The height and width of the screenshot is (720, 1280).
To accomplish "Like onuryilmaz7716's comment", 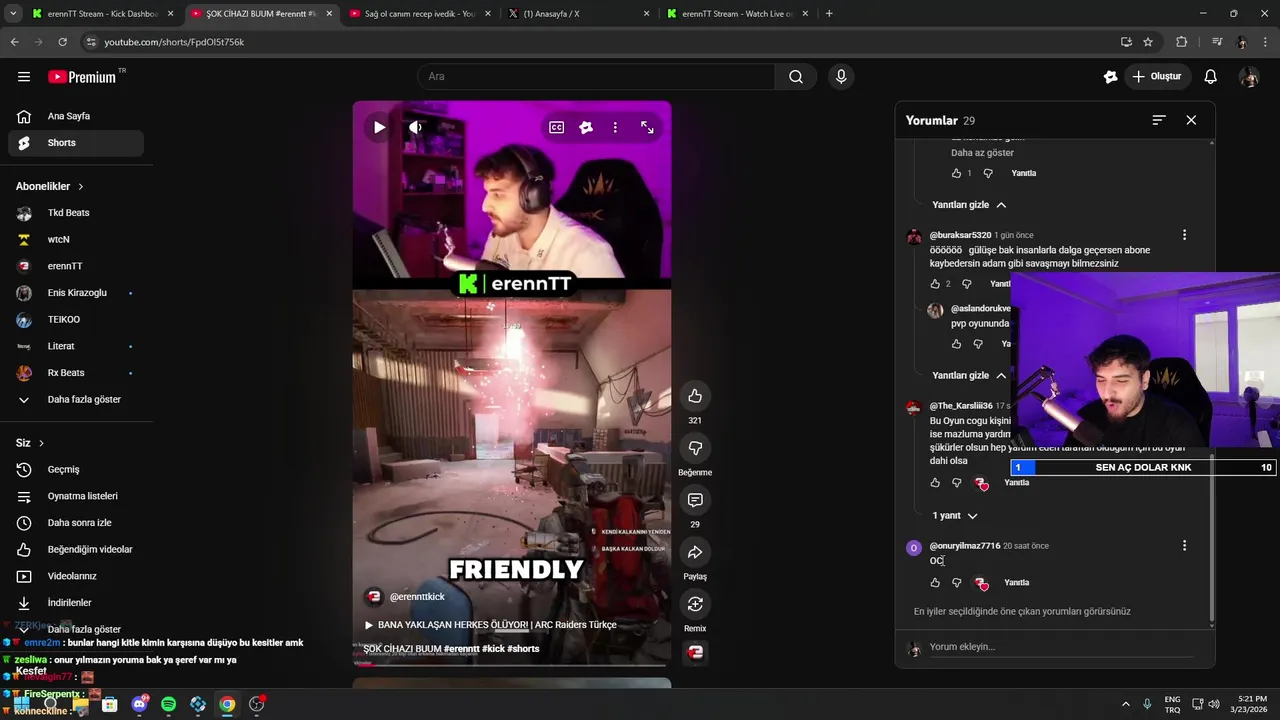I will [x=935, y=583].
